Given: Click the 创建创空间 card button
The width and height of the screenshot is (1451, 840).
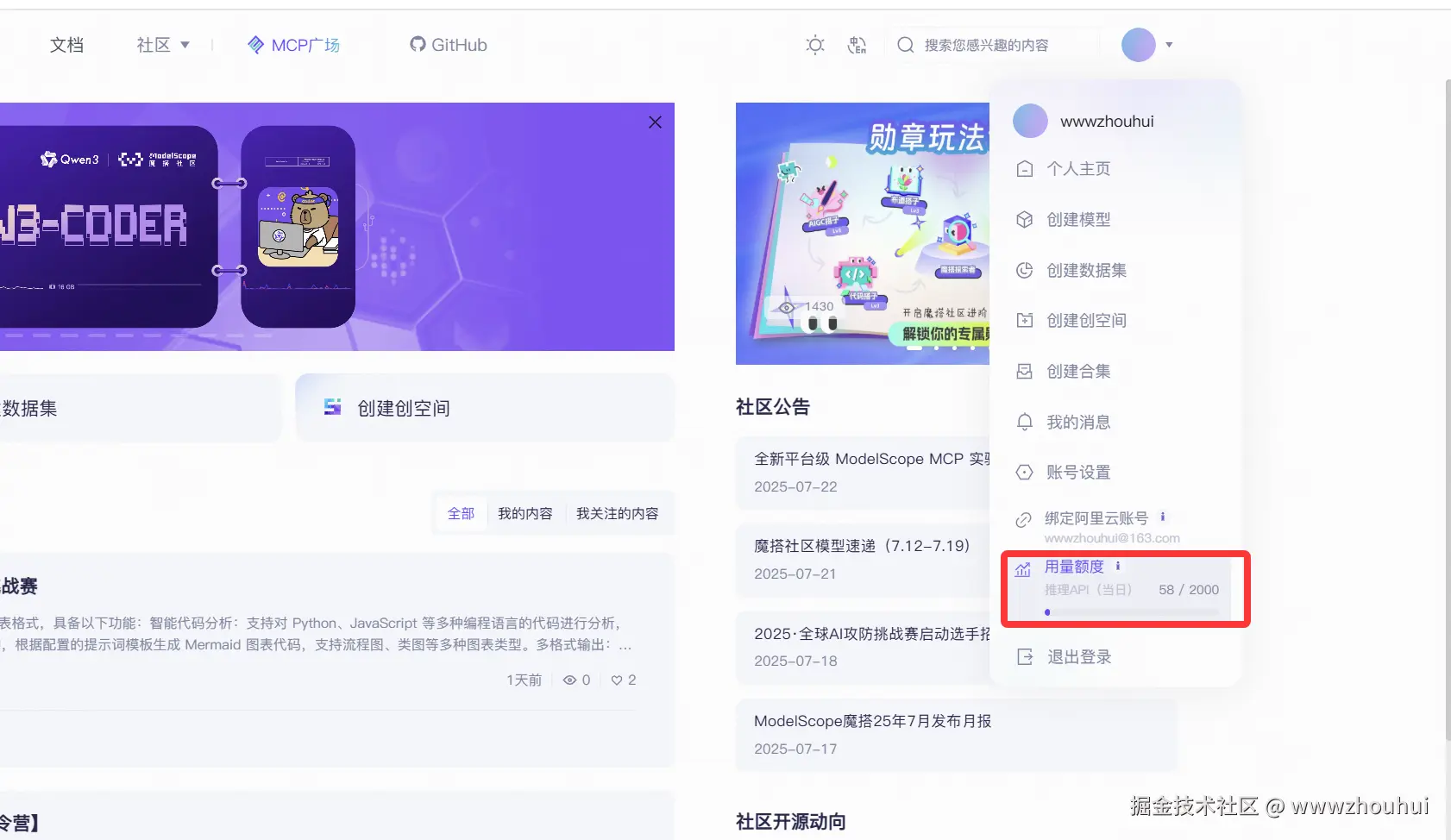Looking at the screenshot, I should (485, 408).
